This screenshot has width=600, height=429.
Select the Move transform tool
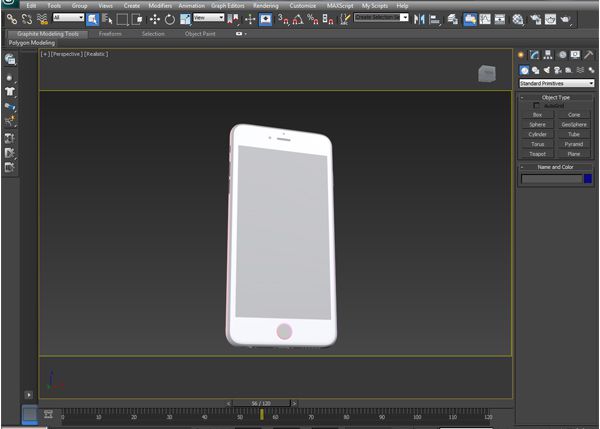coord(155,19)
